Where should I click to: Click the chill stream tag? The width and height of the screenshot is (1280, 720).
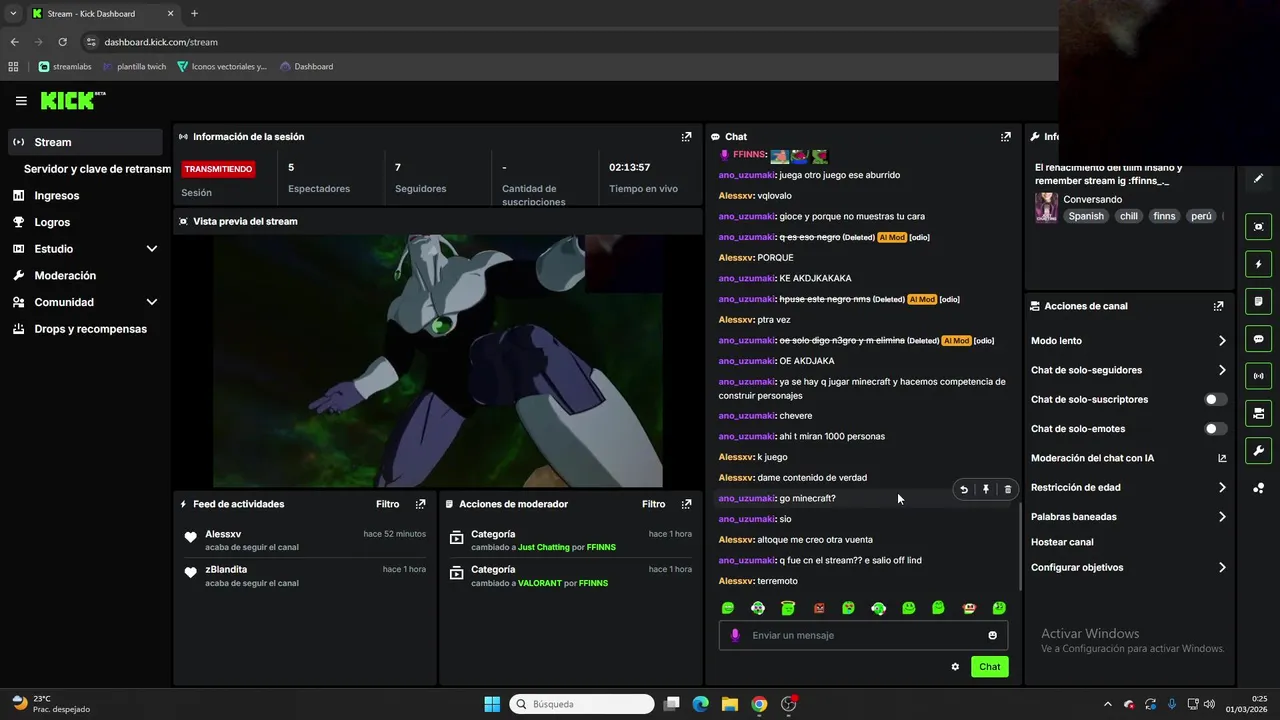1129,216
